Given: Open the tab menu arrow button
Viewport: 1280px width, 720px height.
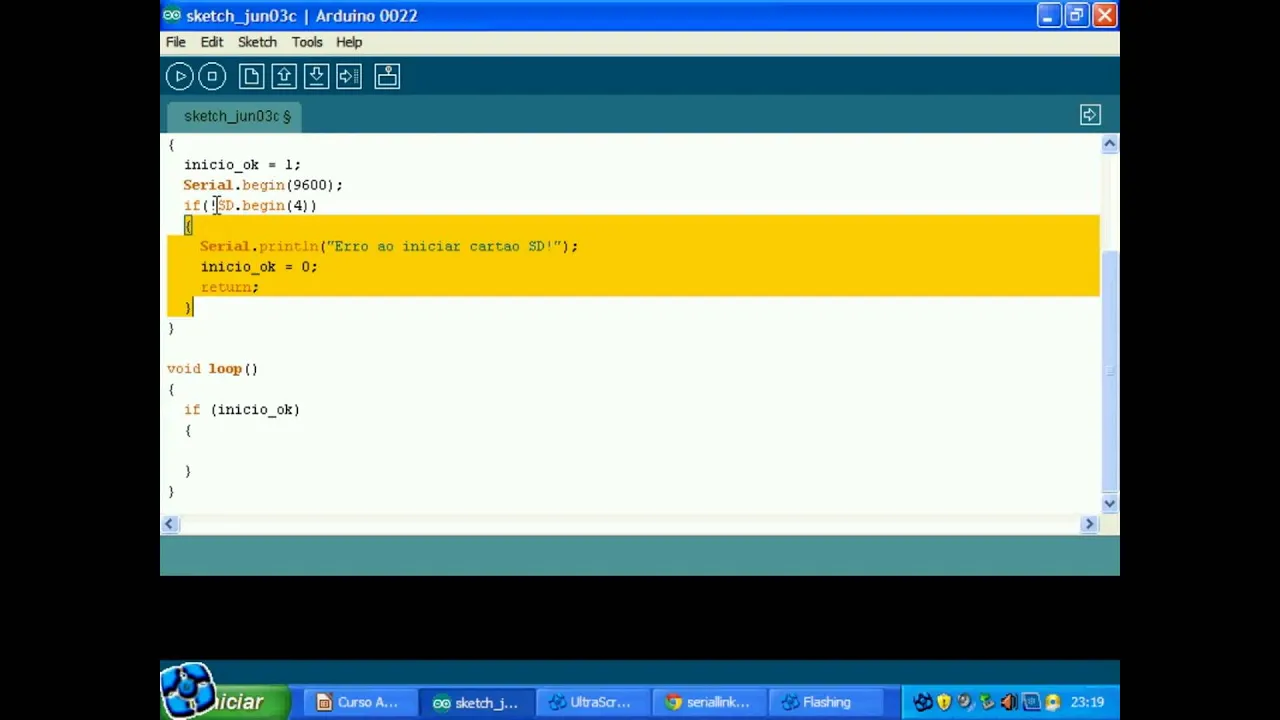Looking at the screenshot, I should click(1090, 115).
